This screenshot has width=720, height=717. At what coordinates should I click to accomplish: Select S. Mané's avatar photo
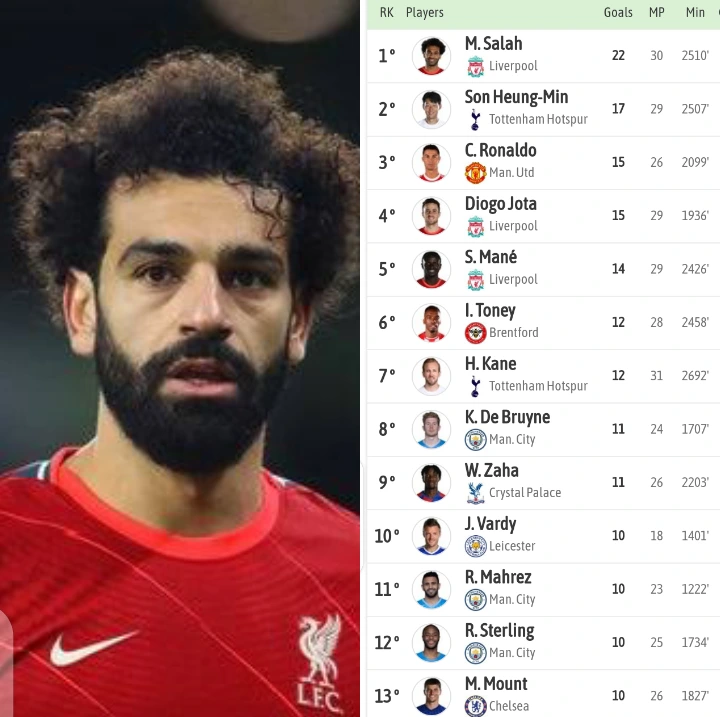pyautogui.click(x=431, y=270)
